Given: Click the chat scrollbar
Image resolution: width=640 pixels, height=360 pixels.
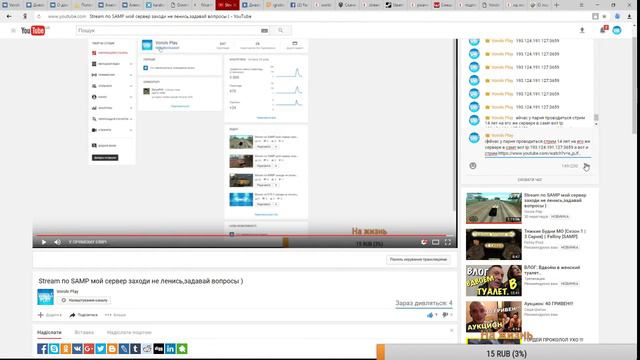Looking at the screenshot, I should point(596,118).
